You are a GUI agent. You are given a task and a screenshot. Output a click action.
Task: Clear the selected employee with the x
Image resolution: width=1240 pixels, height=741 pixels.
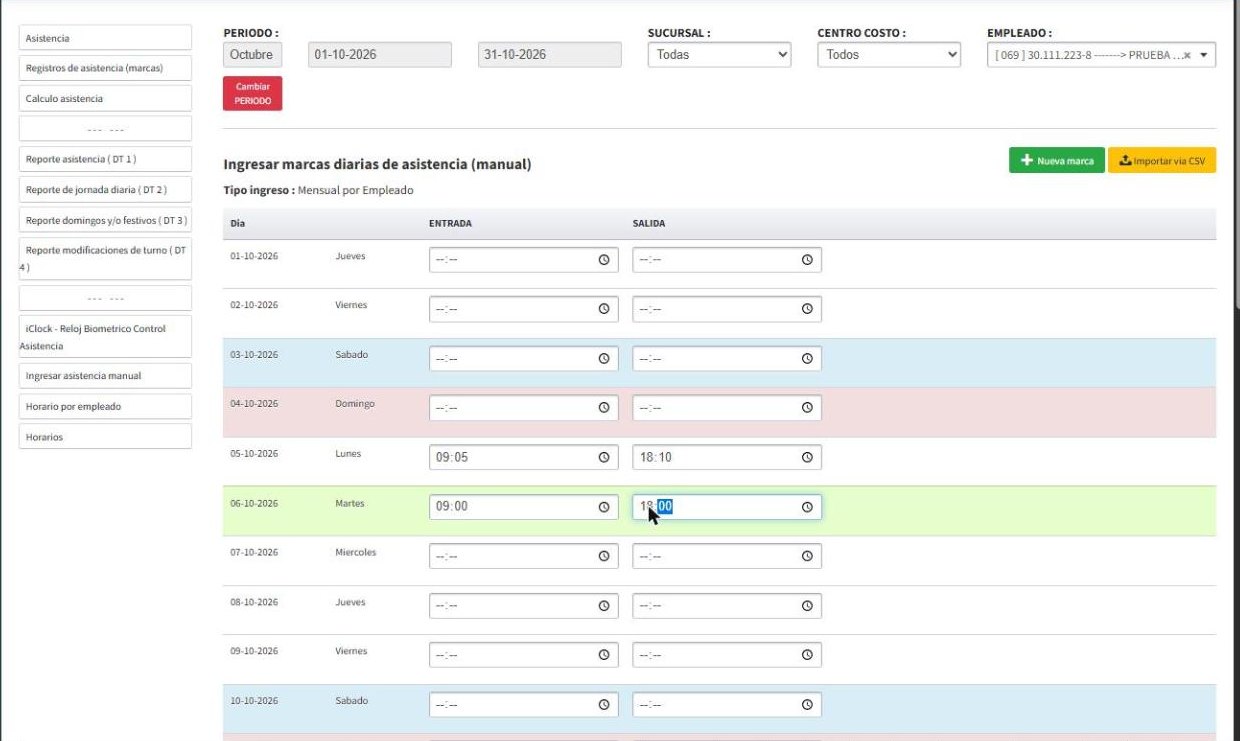(x=1187, y=55)
